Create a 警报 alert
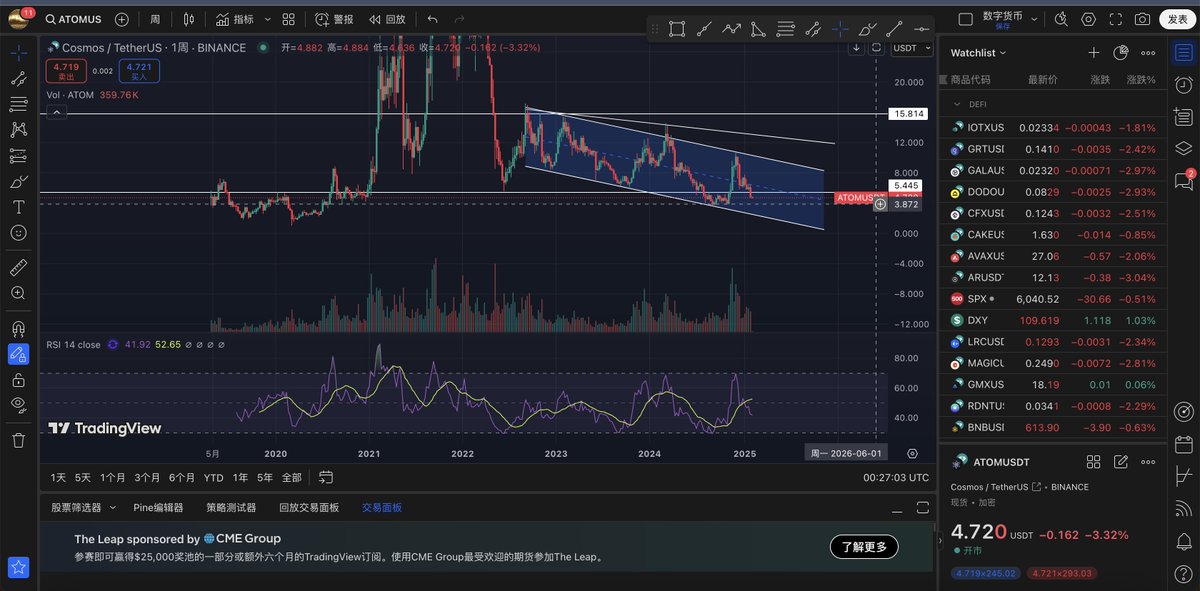The image size is (1200, 591). [x=334, y=19]
